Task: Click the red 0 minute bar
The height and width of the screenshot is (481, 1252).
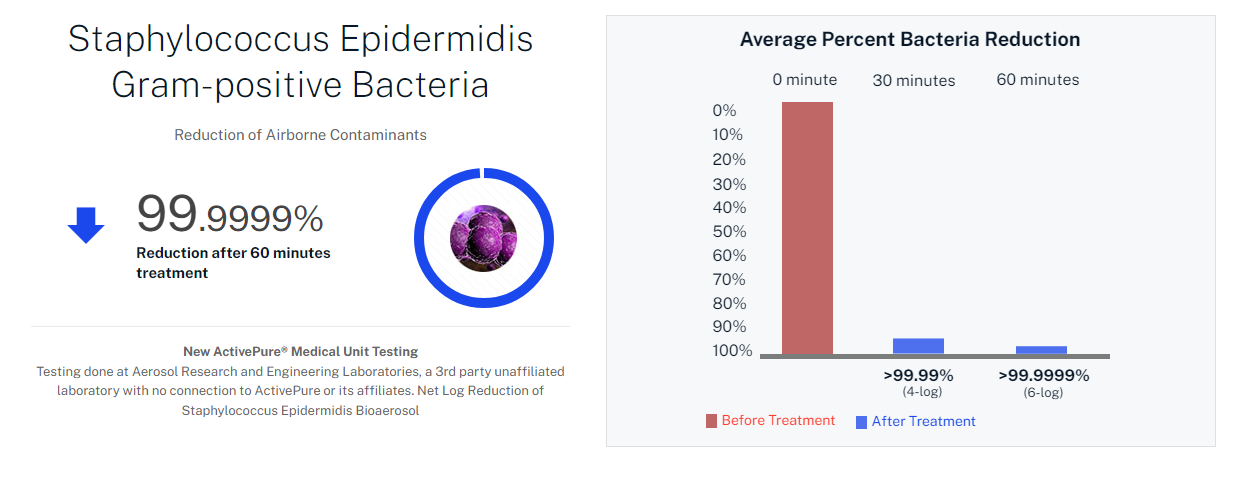Action: 807,228
